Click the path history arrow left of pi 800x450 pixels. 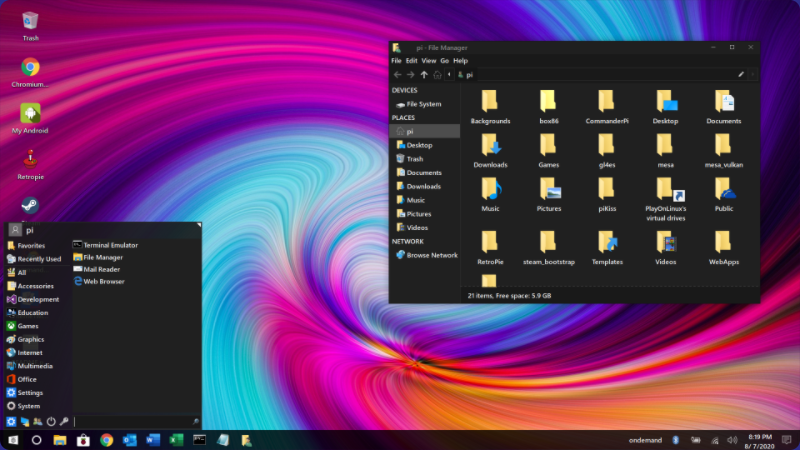point(449,74)
